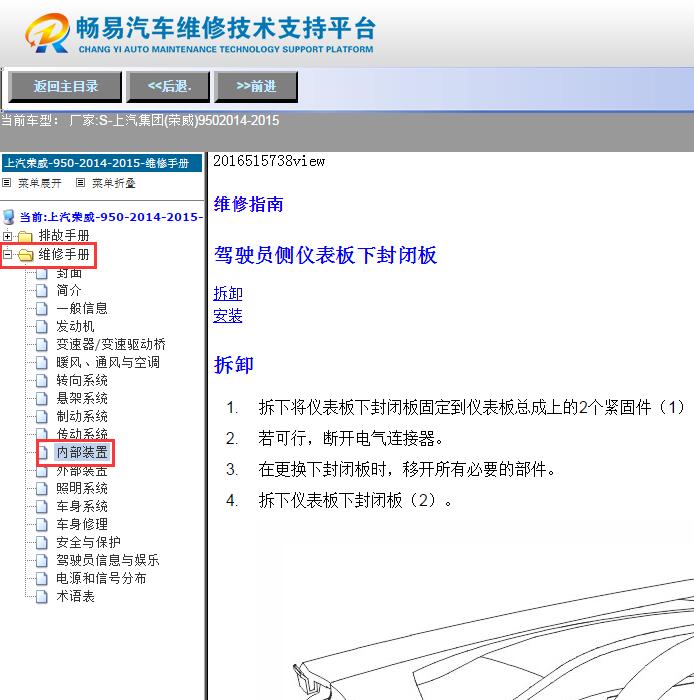This screenshot has width=694, height=700.
Task: Open the 术语表 section
Action: (75, 596)
